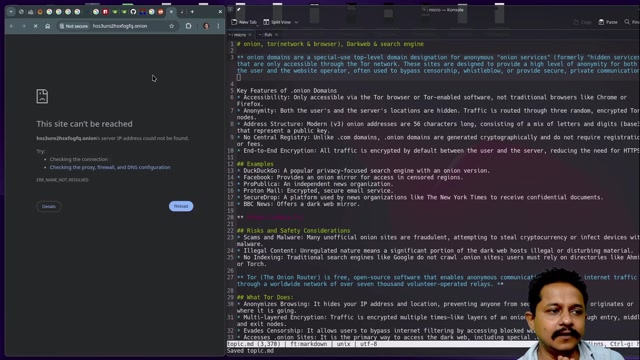Bookmark this page with the star icon
640x360 pixels.
click(x=171, y=26)
